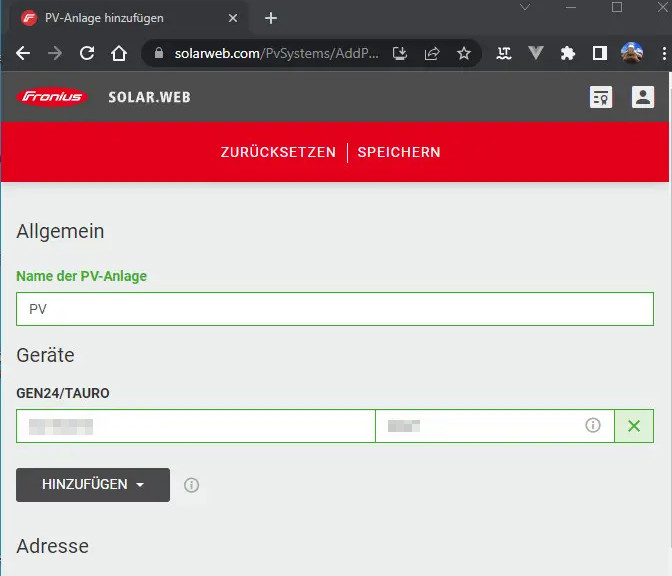Click the Name der PV-Anlage input field
Viewport: 672px width, 576px height.
[x=335, y=310]
